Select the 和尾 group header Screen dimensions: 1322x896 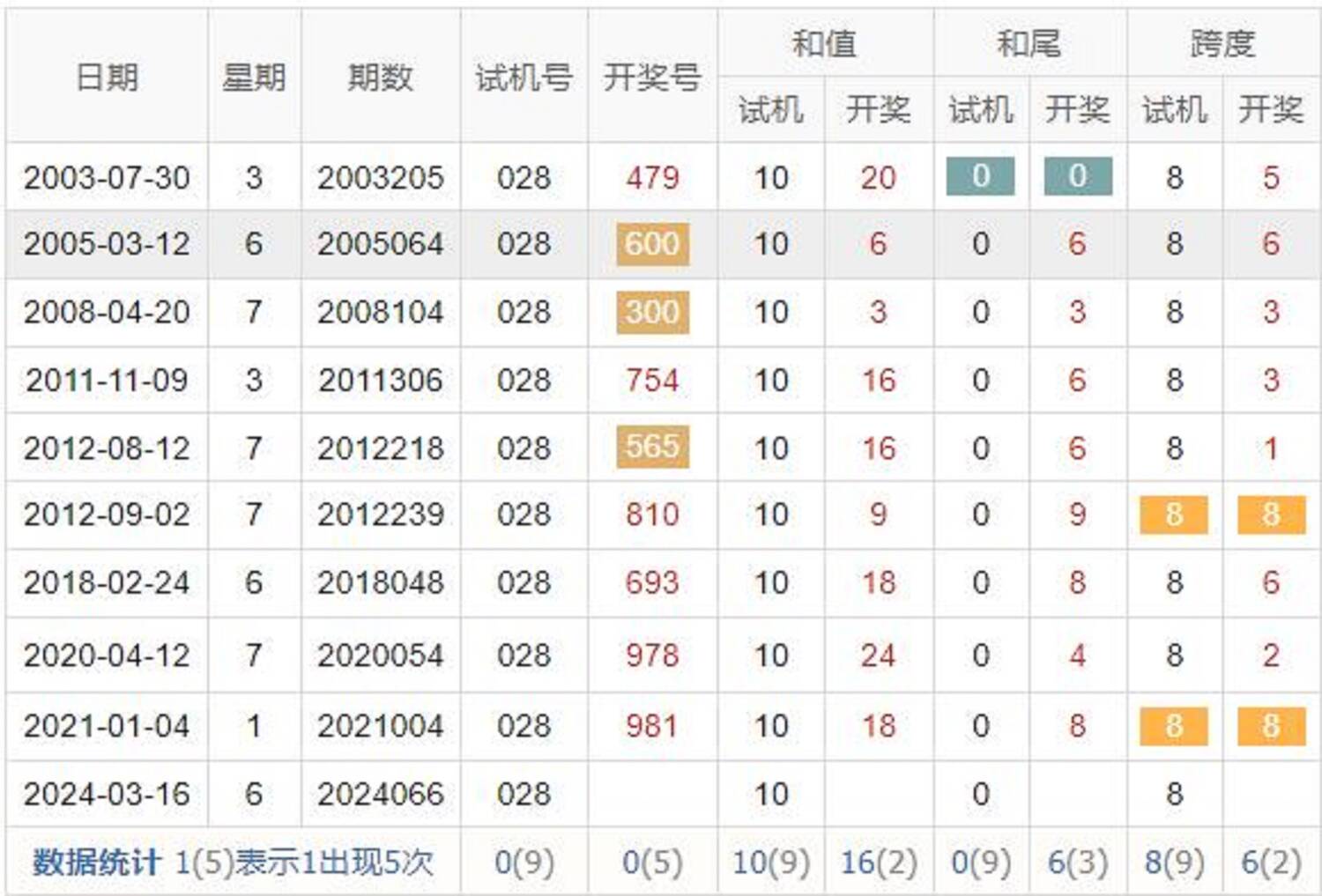click(x=1029, y=43)
